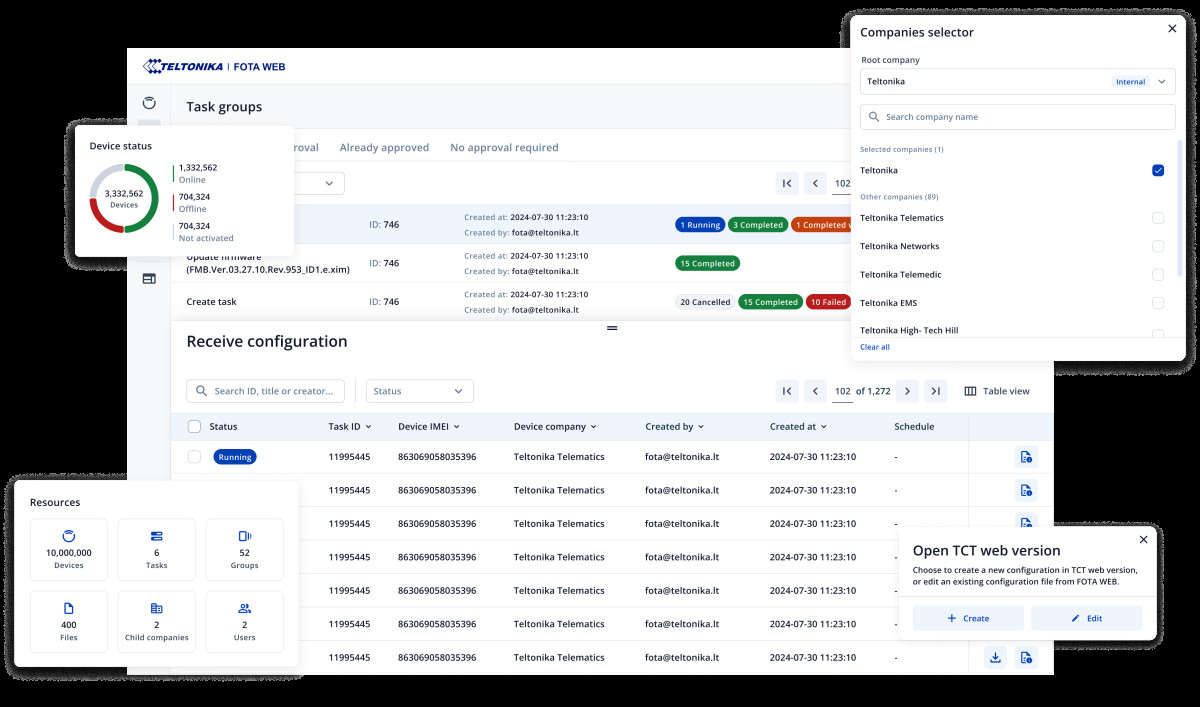The height and width of the screenshot is (707, 1200).
Task: Tick the select-all checkbox in table header
Action: 194,427
